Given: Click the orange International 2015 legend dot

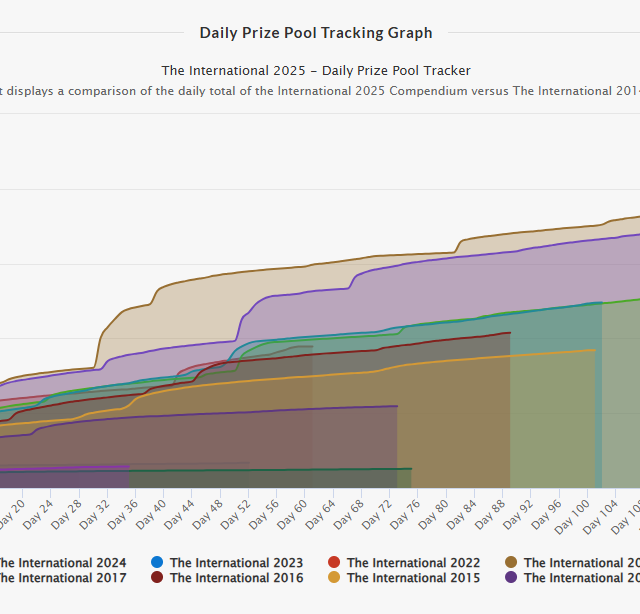Looking at the screenshot, I should 334,578.
